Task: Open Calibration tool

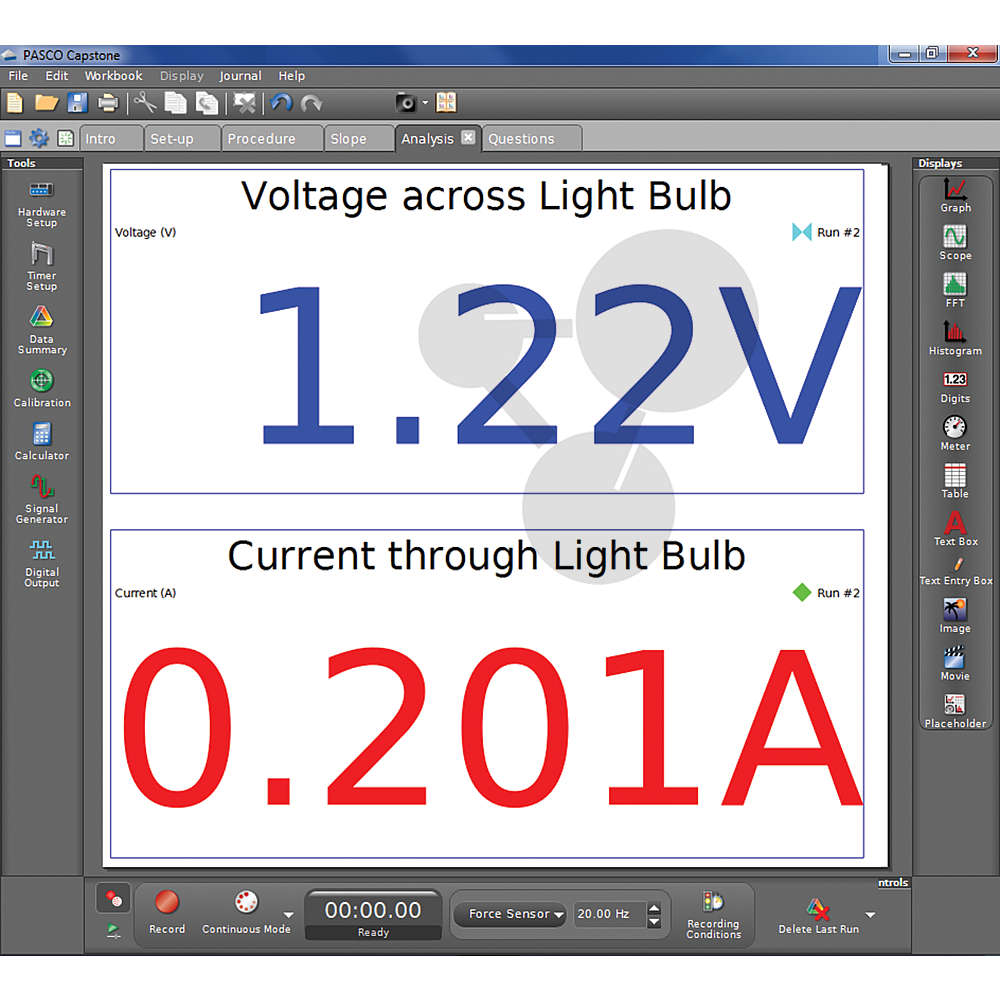Action: click(41, 388)
